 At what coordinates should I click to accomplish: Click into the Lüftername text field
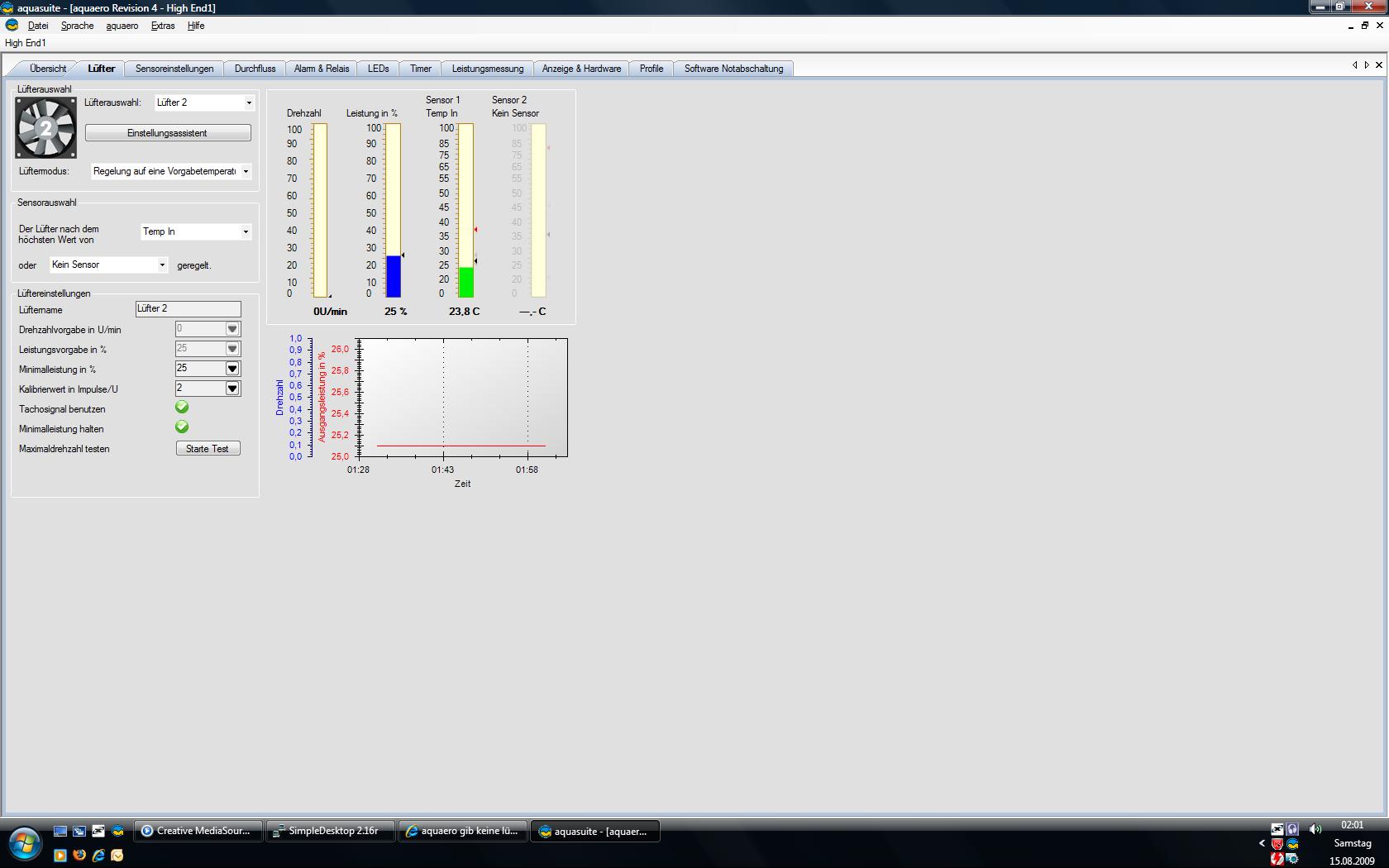click(189, 309)
